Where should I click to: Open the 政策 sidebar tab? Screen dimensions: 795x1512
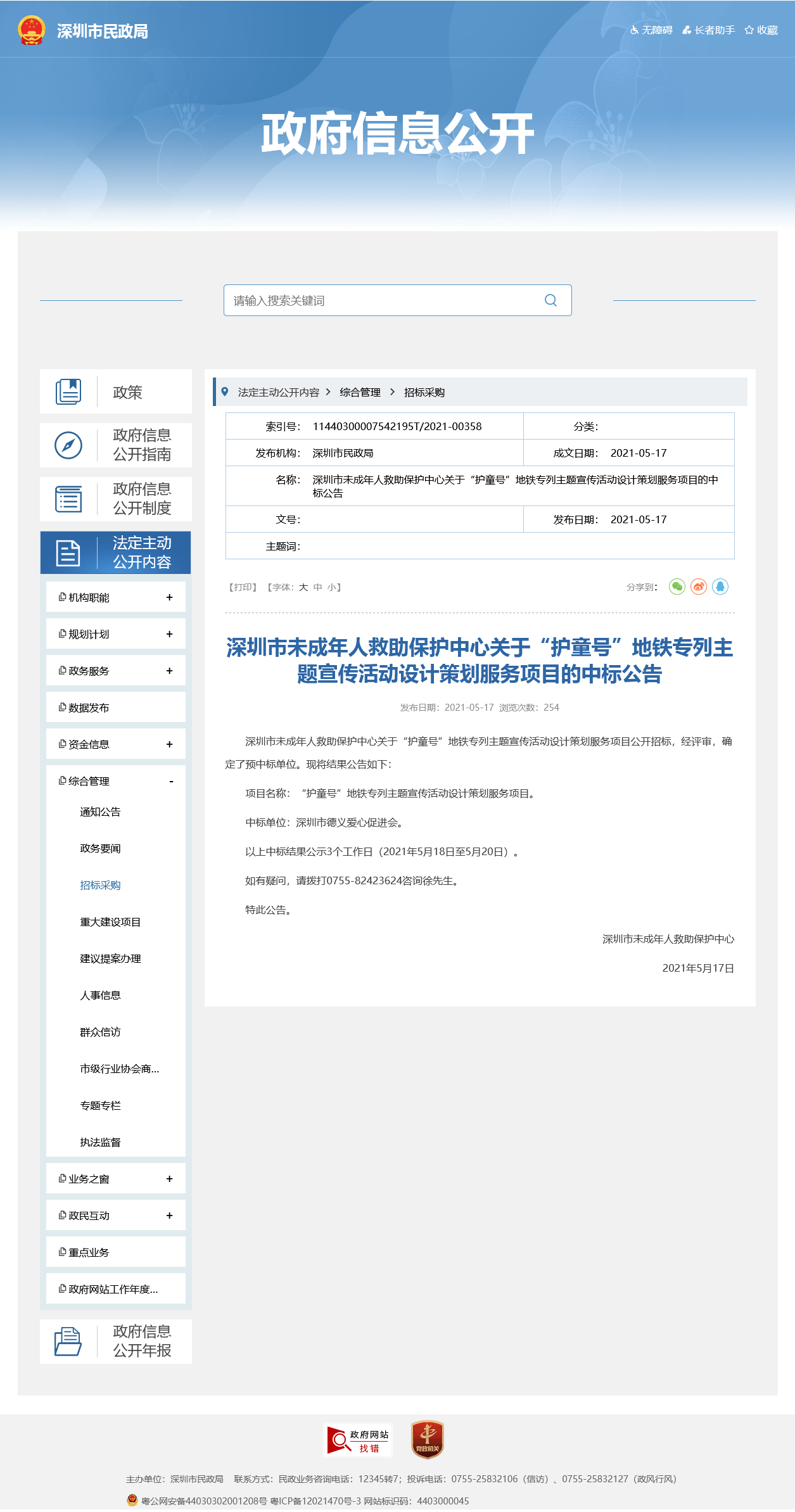point(116,392)
